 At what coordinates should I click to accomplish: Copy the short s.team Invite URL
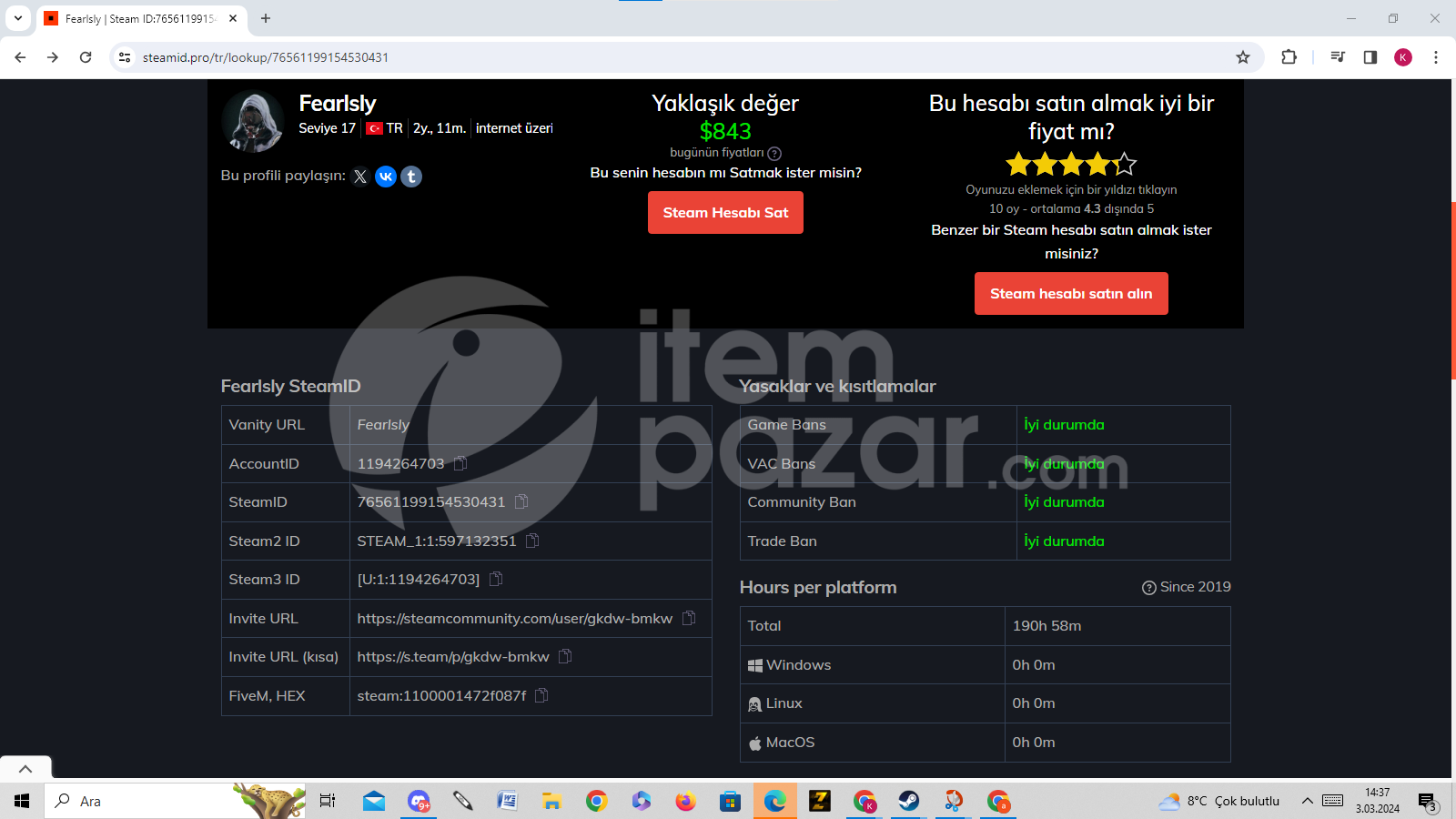pos(565,656)
